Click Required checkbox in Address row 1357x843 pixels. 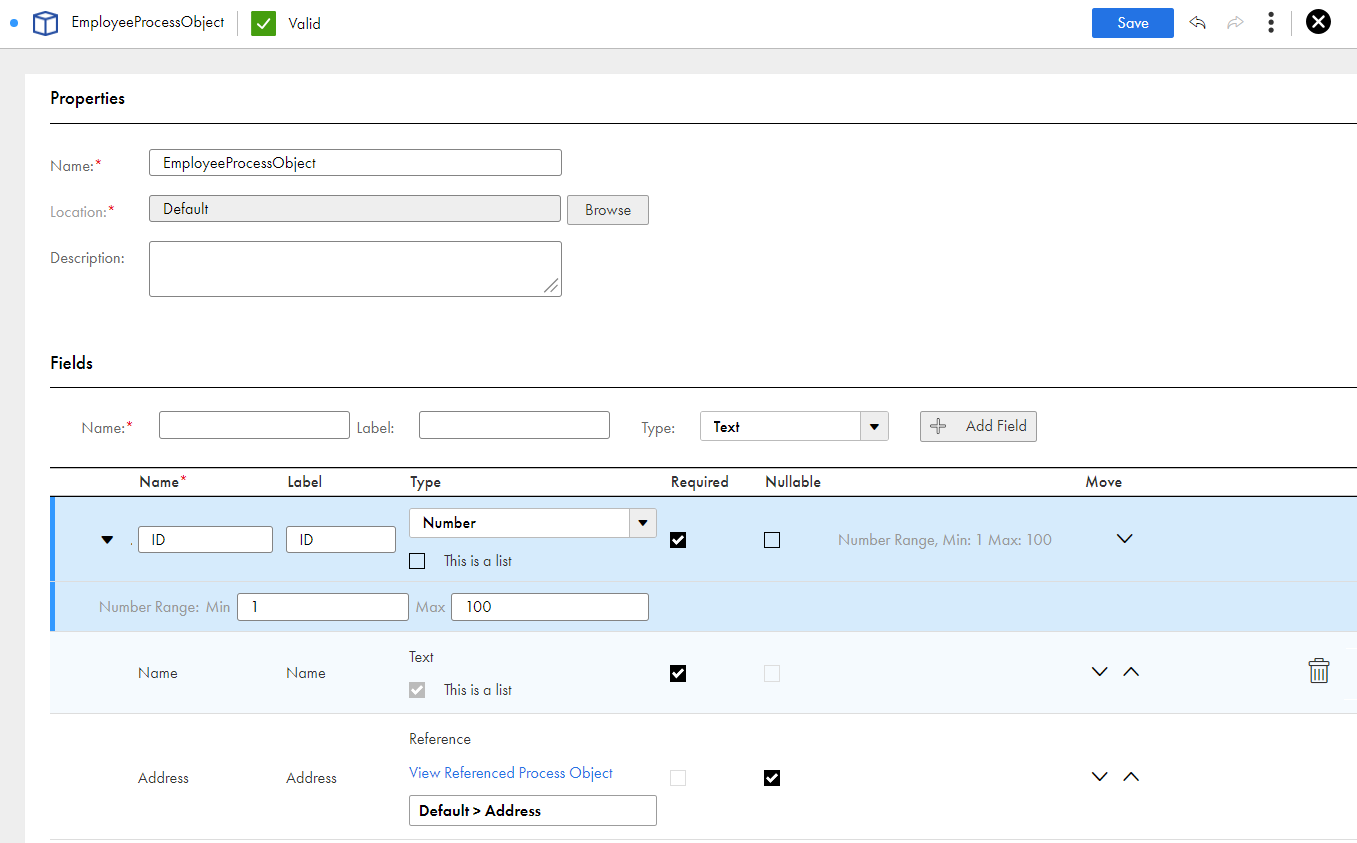(x=678, y=778)
